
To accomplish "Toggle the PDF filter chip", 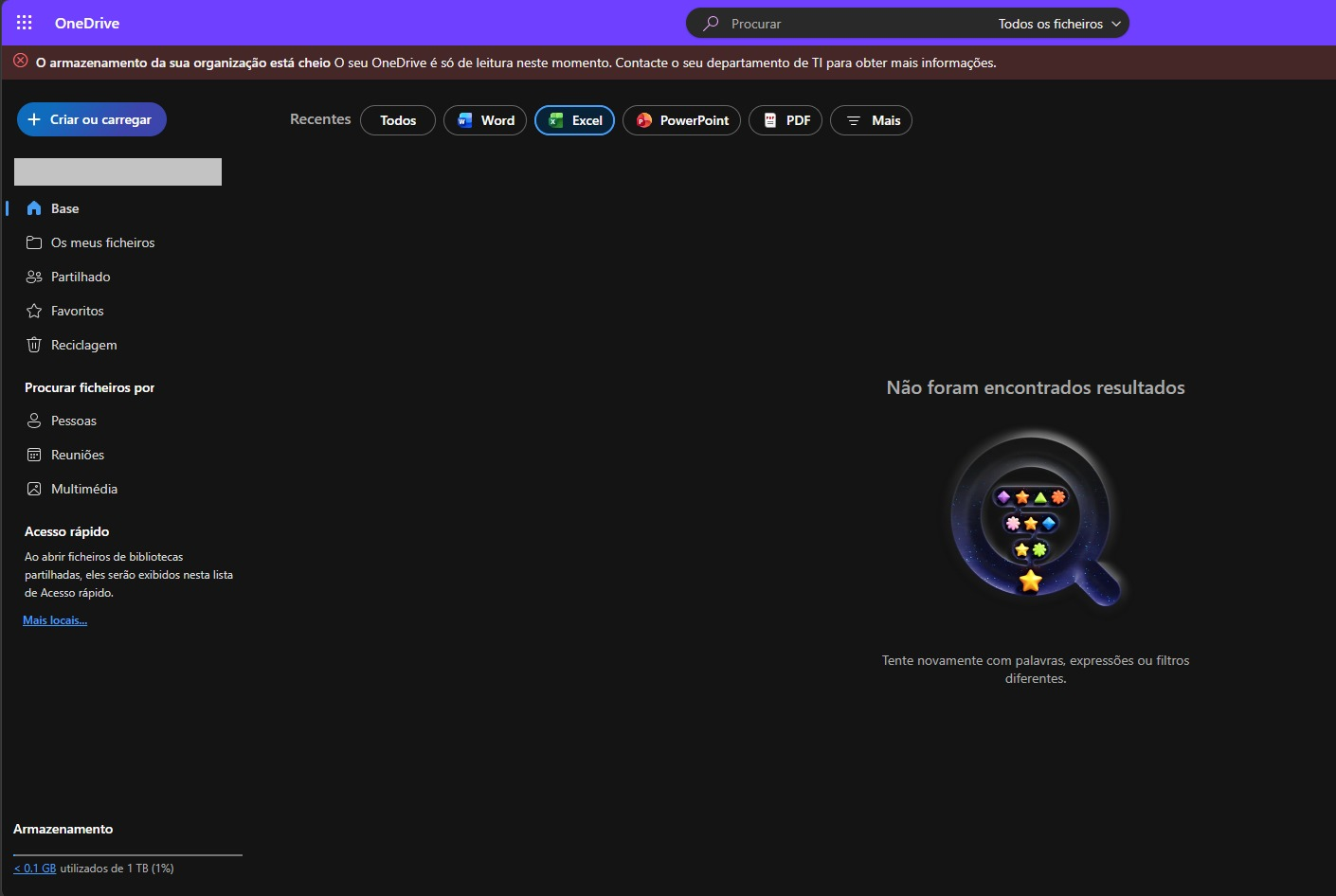I will click(785, 120).
